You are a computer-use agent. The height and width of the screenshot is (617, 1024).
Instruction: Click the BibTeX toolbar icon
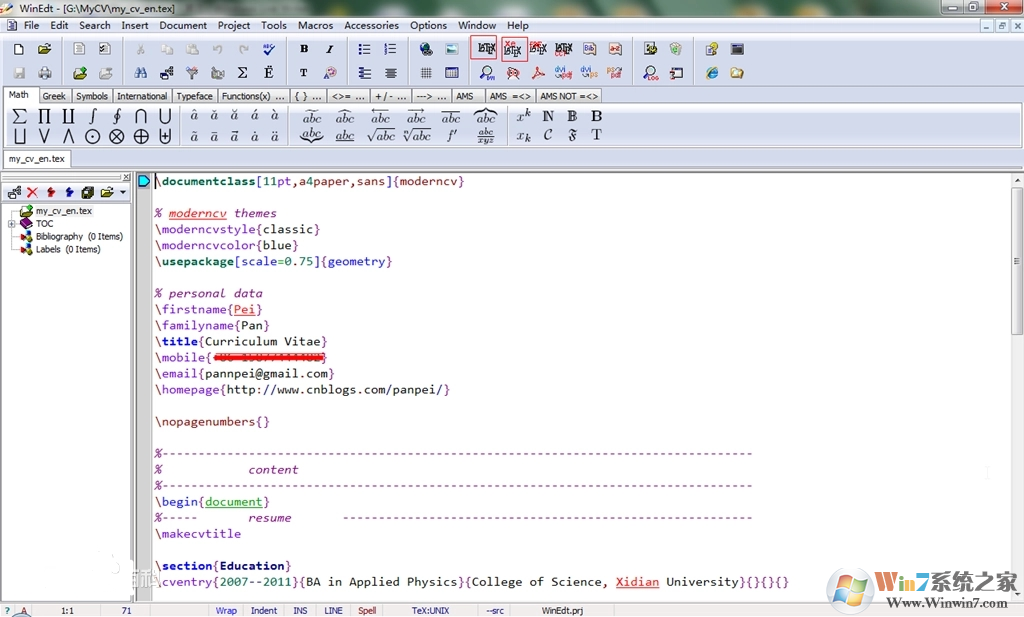(x=589, y=48)
